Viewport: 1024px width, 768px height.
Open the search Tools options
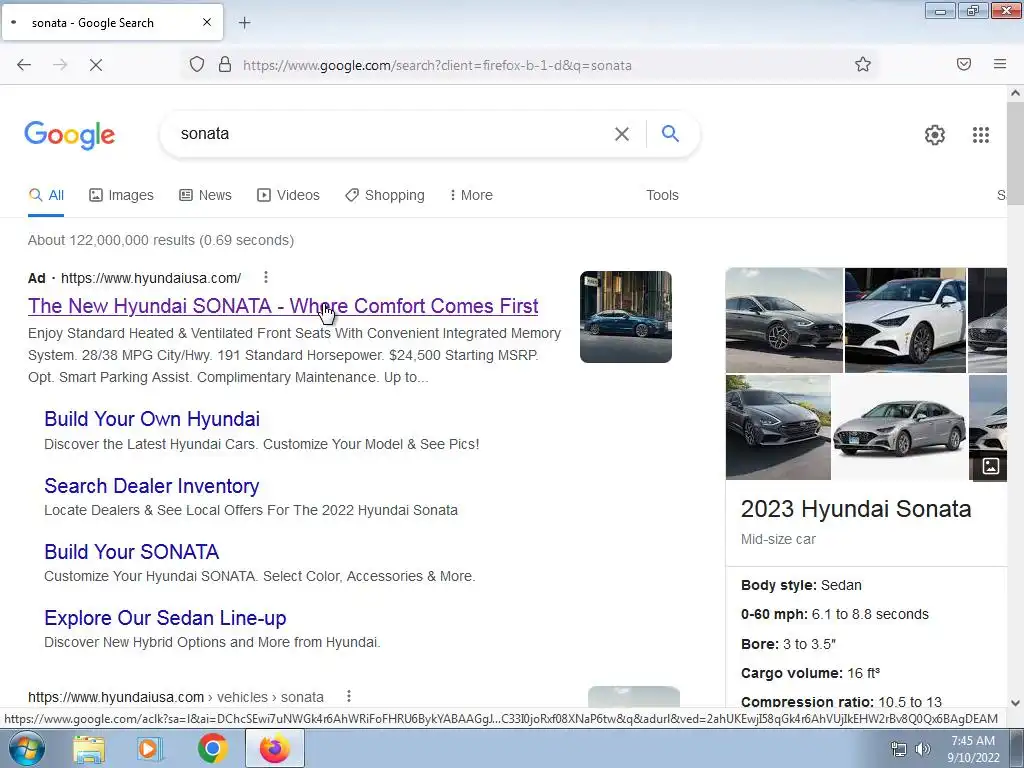[x=662, y=195]
